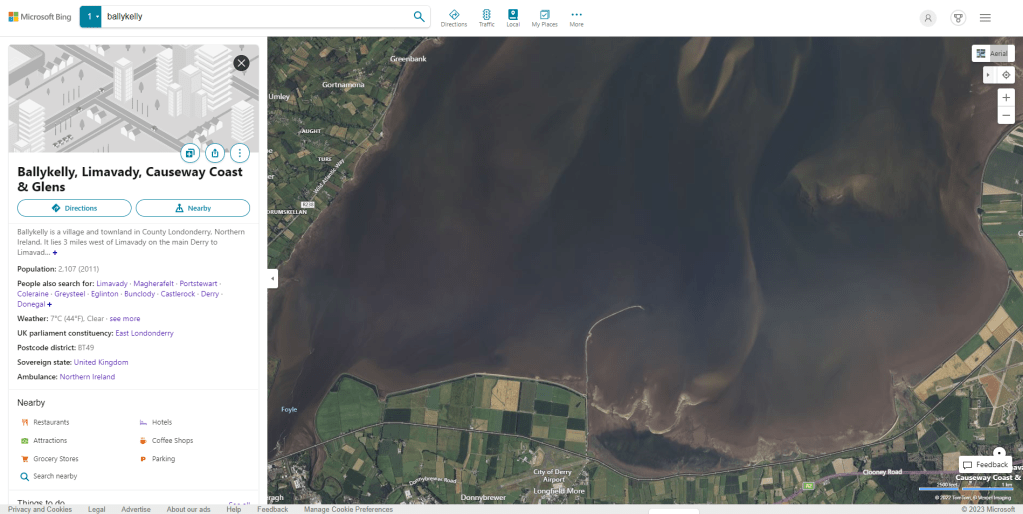Save Ballykelly to a collection
This screenshot has height=514, width=1023.
point(190,153)
